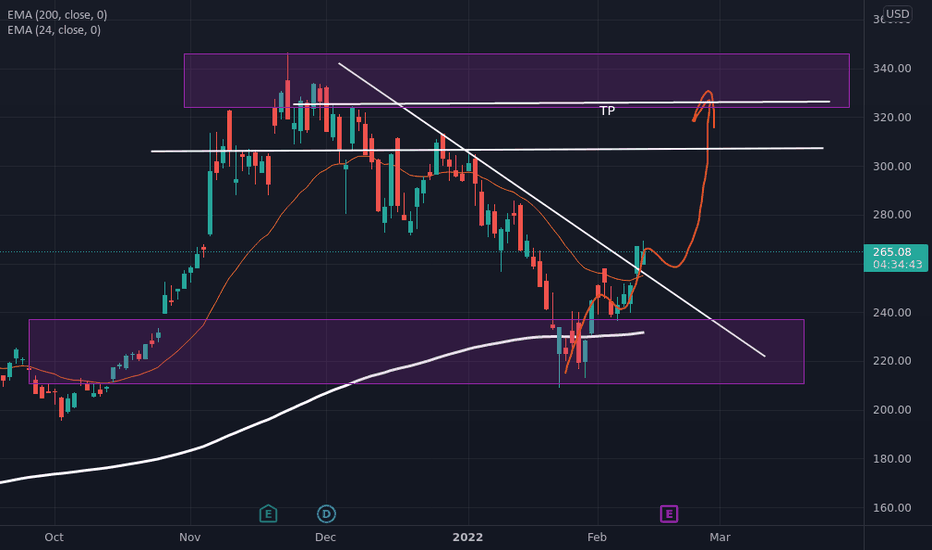Open the USD currency selector
Viewport: 932px width, 550px height.
tap(897, 14)
